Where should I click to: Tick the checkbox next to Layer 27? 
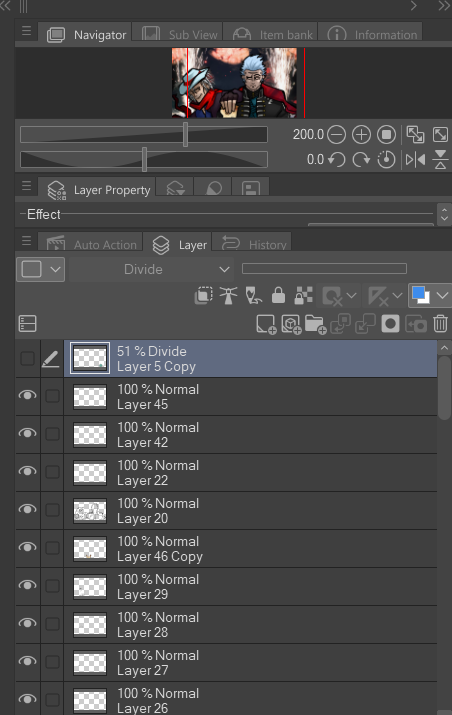[52, 662]
